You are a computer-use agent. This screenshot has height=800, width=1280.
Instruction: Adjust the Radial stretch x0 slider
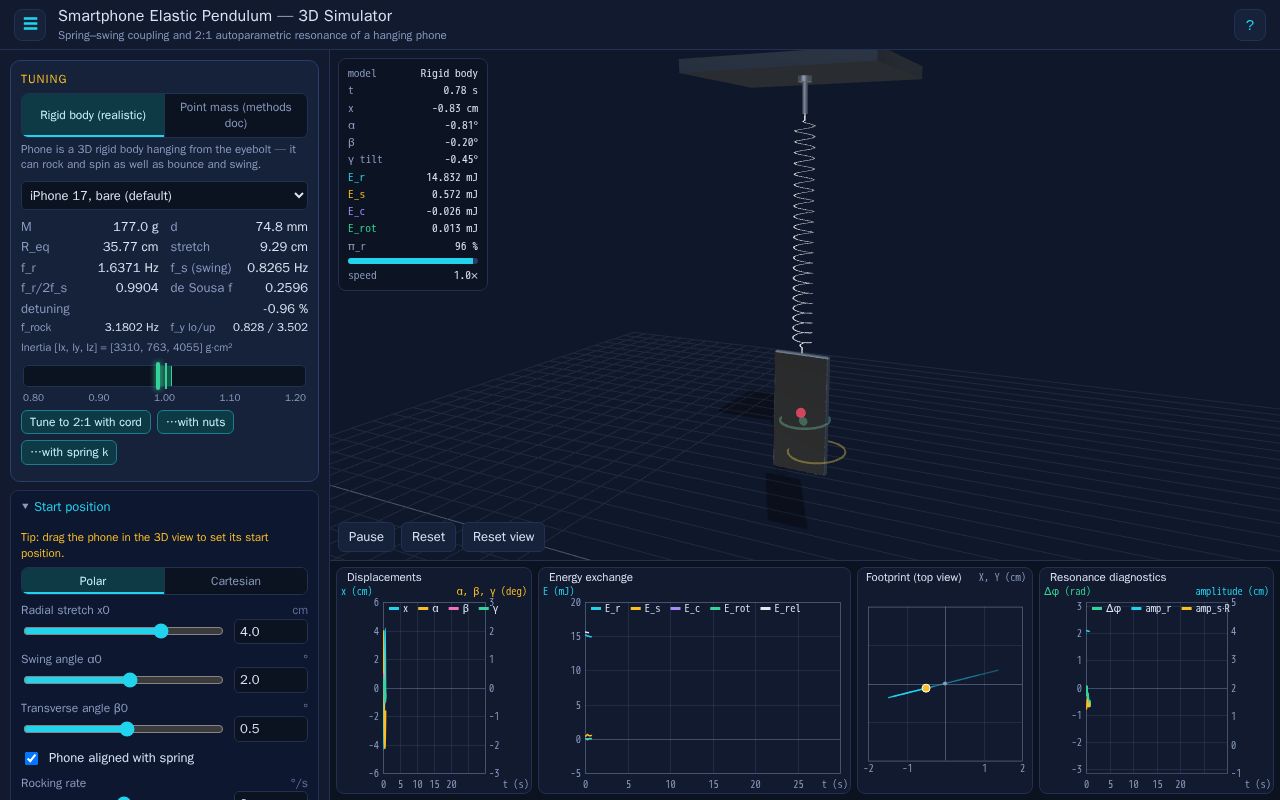(123, 631)
